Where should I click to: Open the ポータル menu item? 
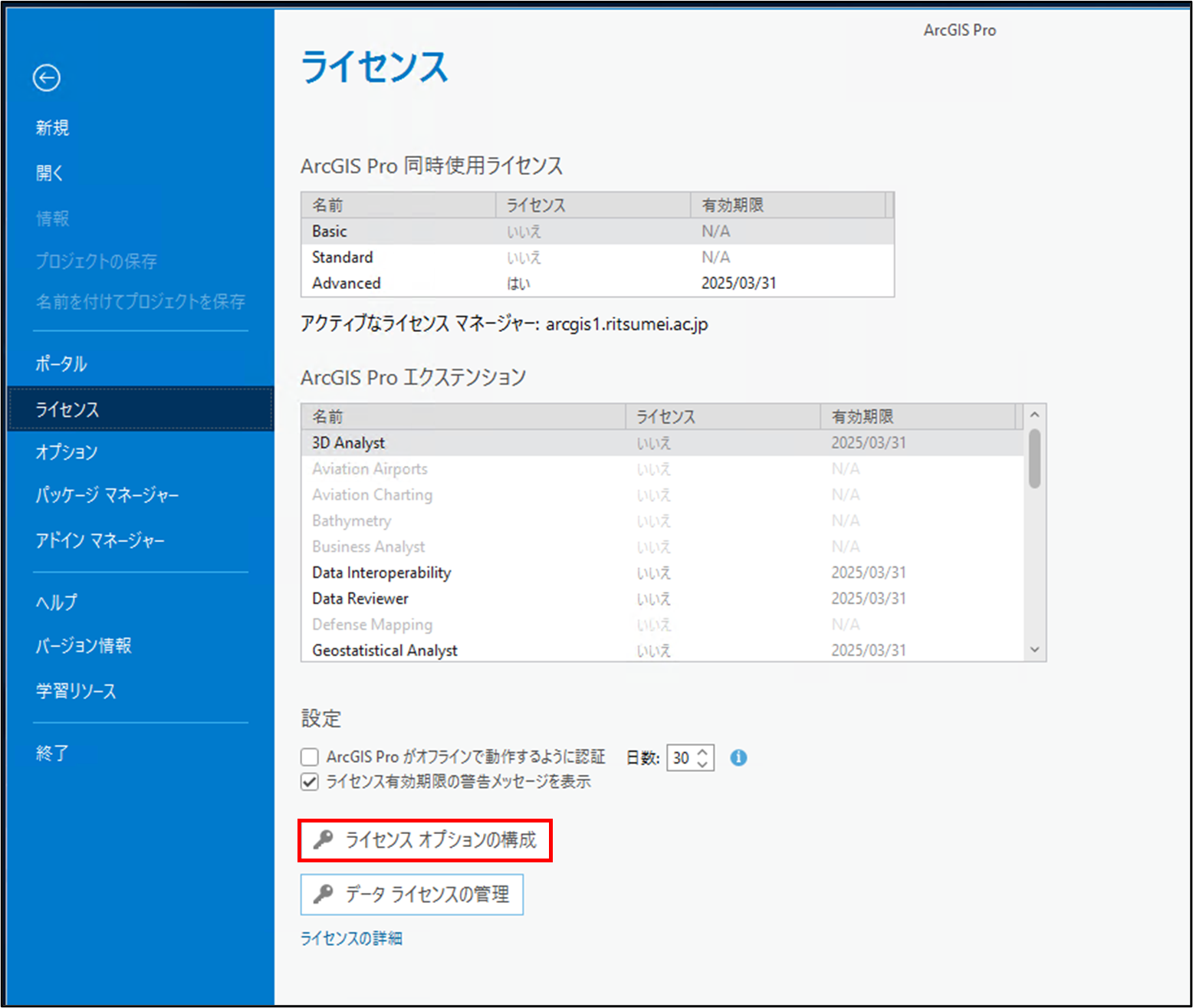[61, 364]
